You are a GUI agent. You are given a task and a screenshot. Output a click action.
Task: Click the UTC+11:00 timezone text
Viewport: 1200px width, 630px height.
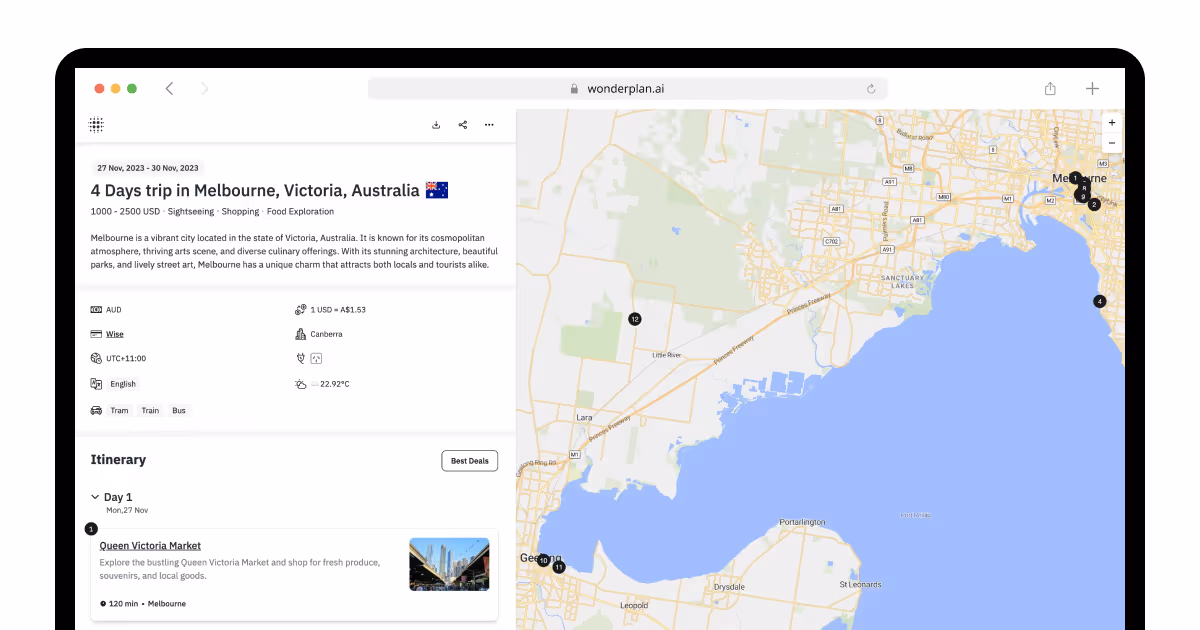[x=126, y=358]
